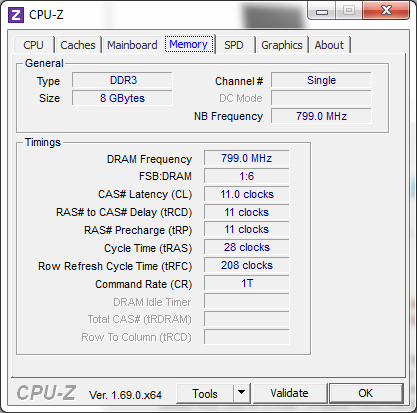Viewport: 417px width, 413px height.
Task: Open the About tab
Action: tap(329, 45)
